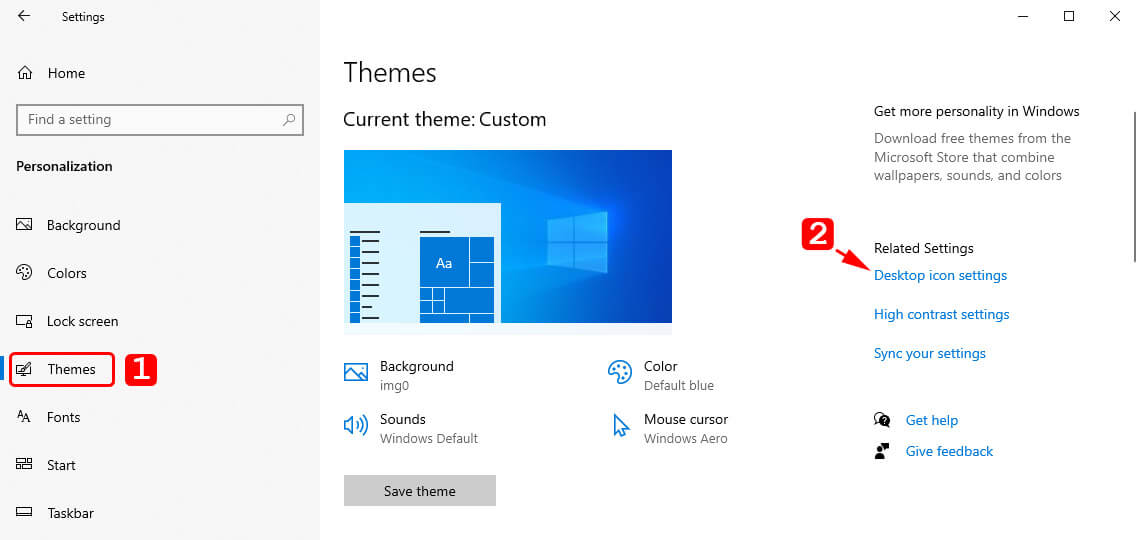The height and width of the screenshot is (540, 1138).
Task: Select the Themes sidebar item
Action: click(x=71, y=369)
